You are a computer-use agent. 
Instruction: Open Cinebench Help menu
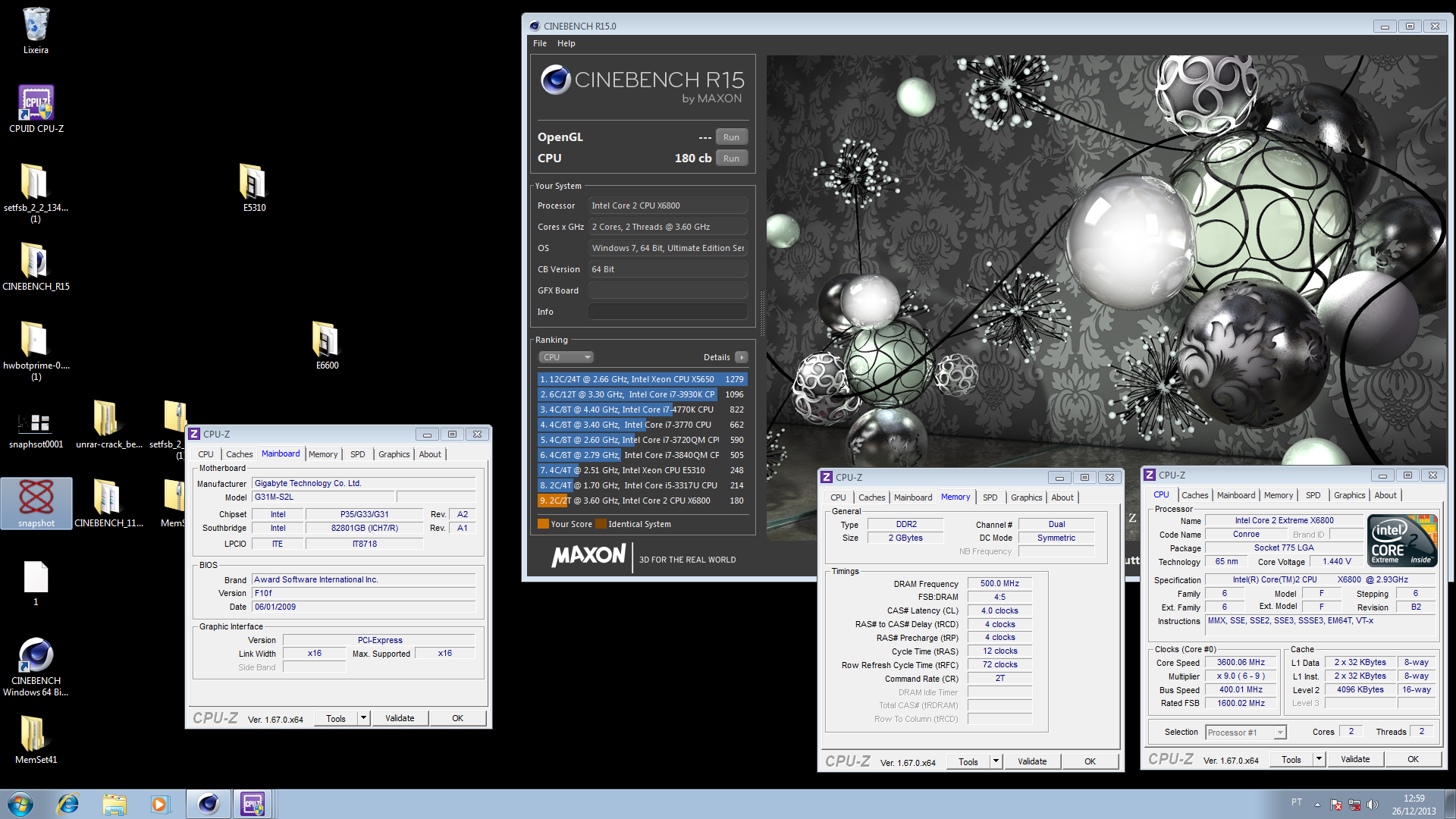pyautogui.click(x=566, y=43)
